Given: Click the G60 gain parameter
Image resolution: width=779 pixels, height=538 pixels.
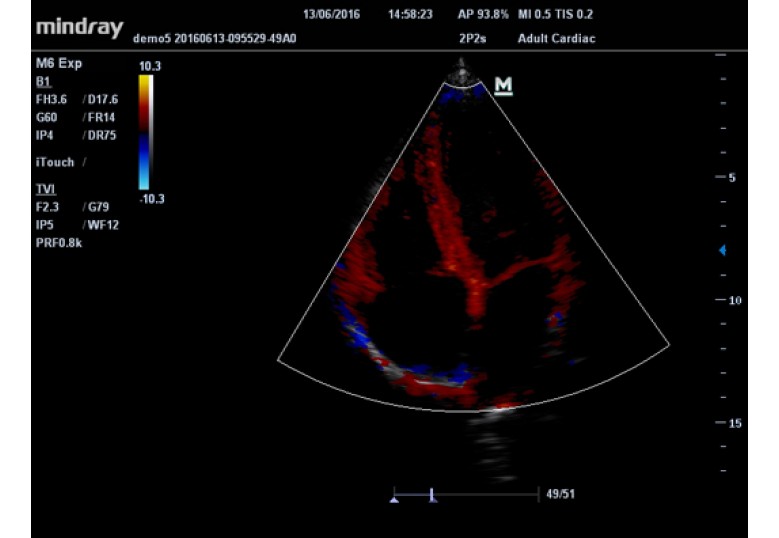Looking at the screenshot, I should pos(46,117).
